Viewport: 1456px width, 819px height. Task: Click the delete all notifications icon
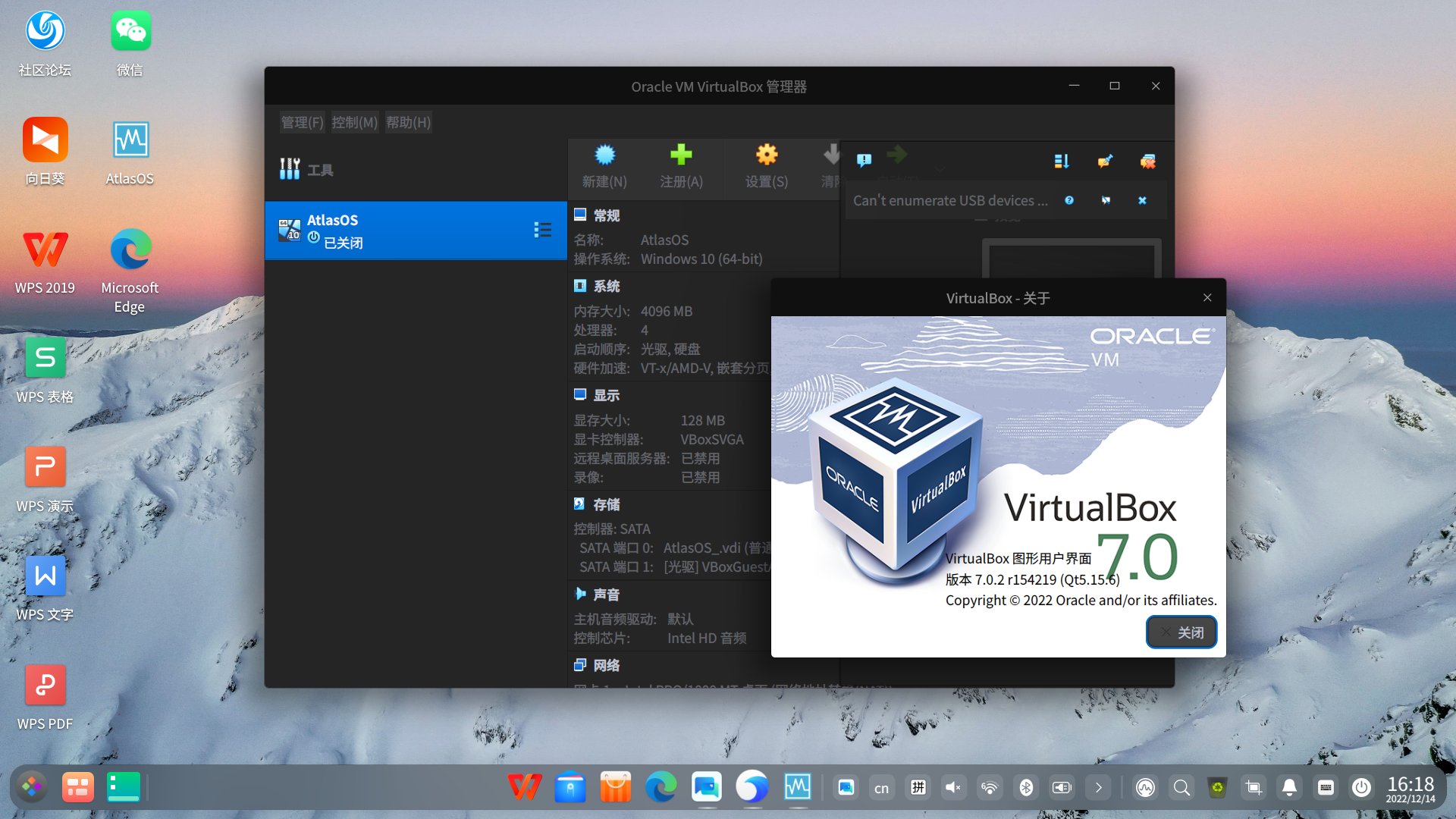1147,161
